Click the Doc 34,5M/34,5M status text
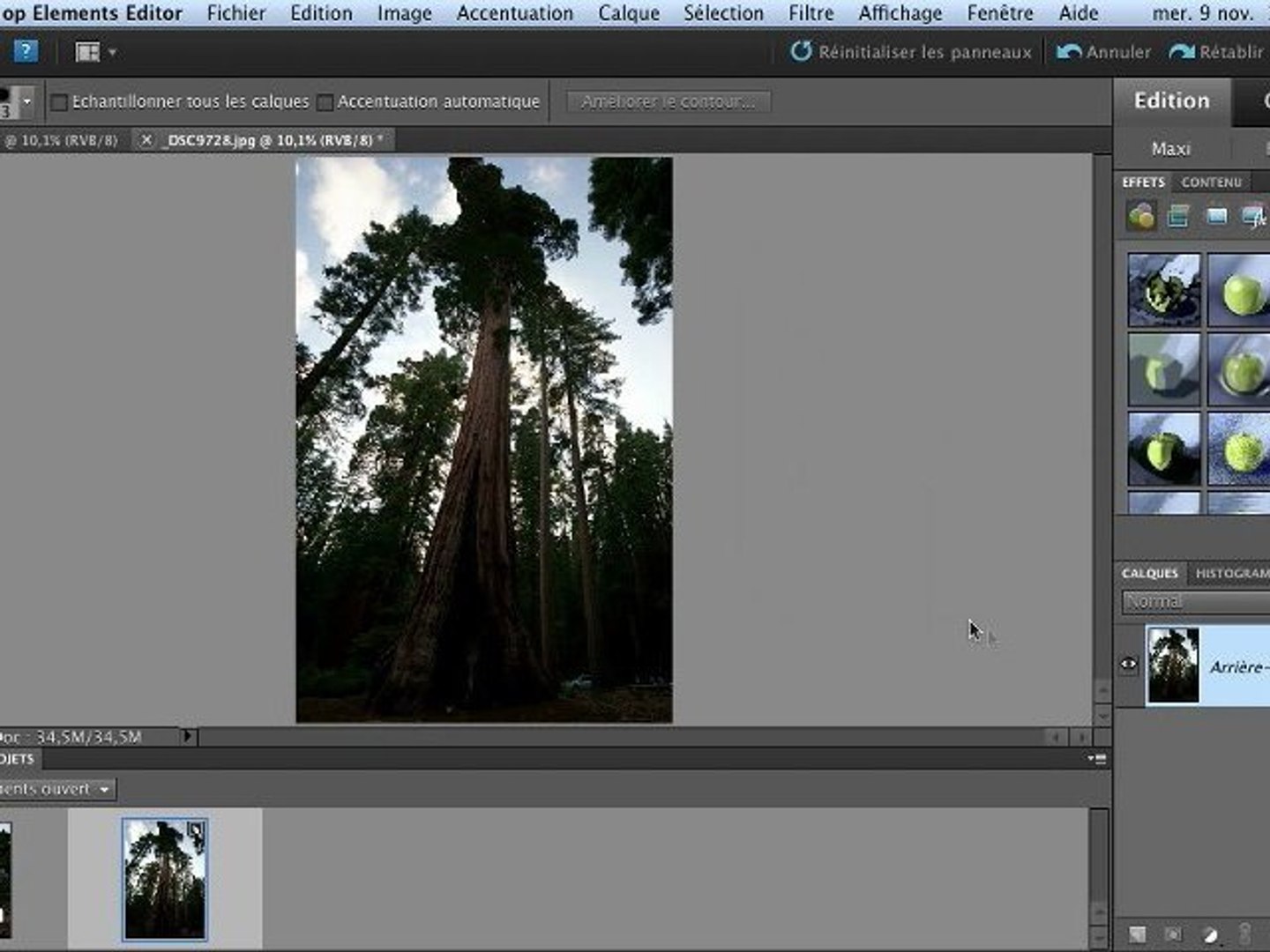The width and height of the screenshot is (1270, 952). pyautogui.click(x=72, y=736)
